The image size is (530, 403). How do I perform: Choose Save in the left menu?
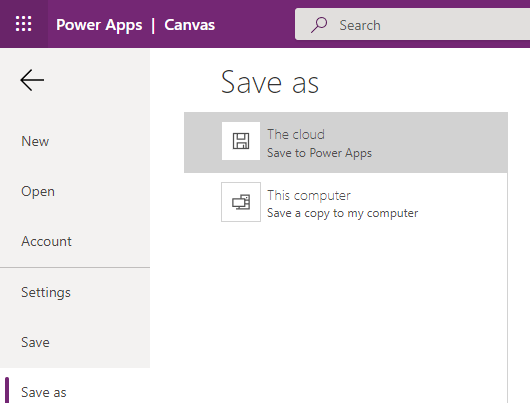(x=35, y=342)
